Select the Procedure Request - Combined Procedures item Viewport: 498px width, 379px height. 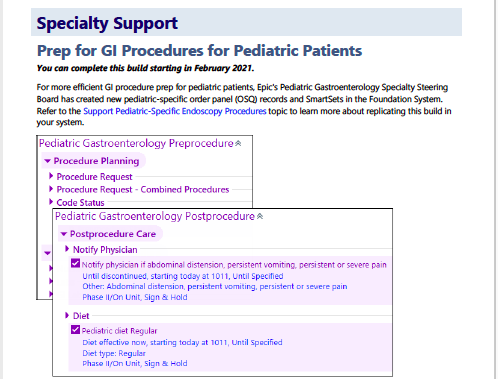pyautogui.click(x=143, y=190)
